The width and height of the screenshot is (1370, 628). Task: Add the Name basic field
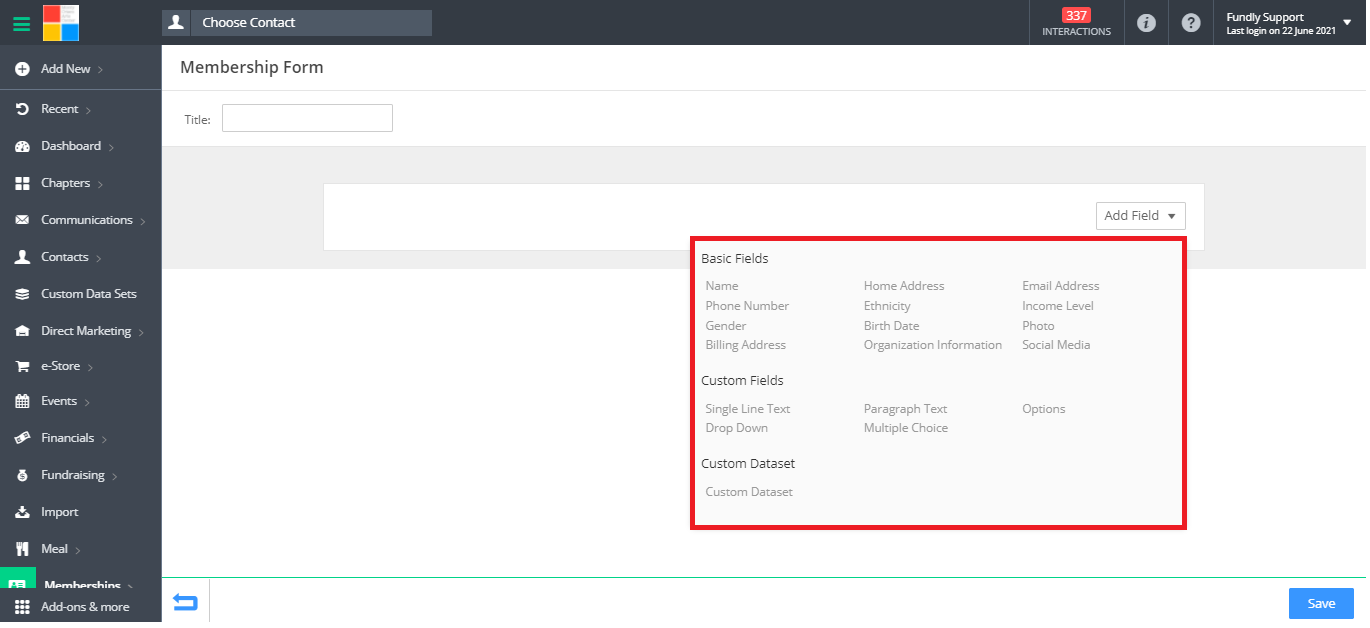[x=722, y=286]
